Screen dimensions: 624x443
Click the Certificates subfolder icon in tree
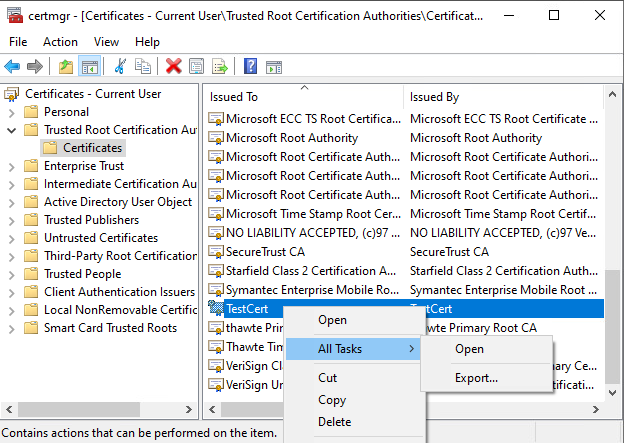[50, 148]
